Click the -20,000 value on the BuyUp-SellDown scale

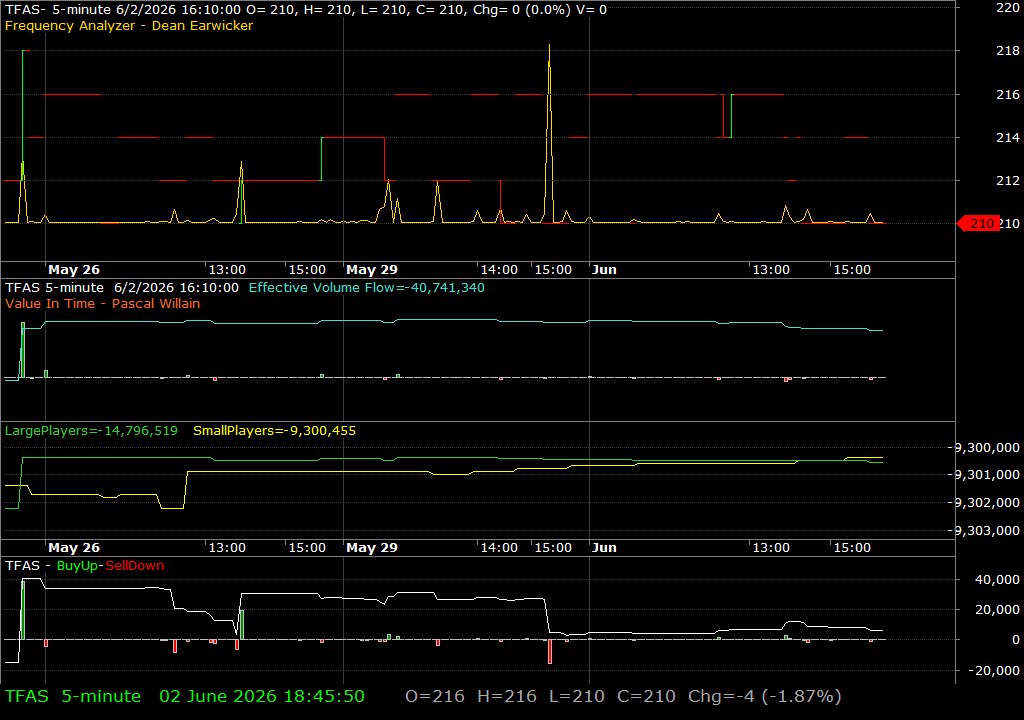(994, 670)
